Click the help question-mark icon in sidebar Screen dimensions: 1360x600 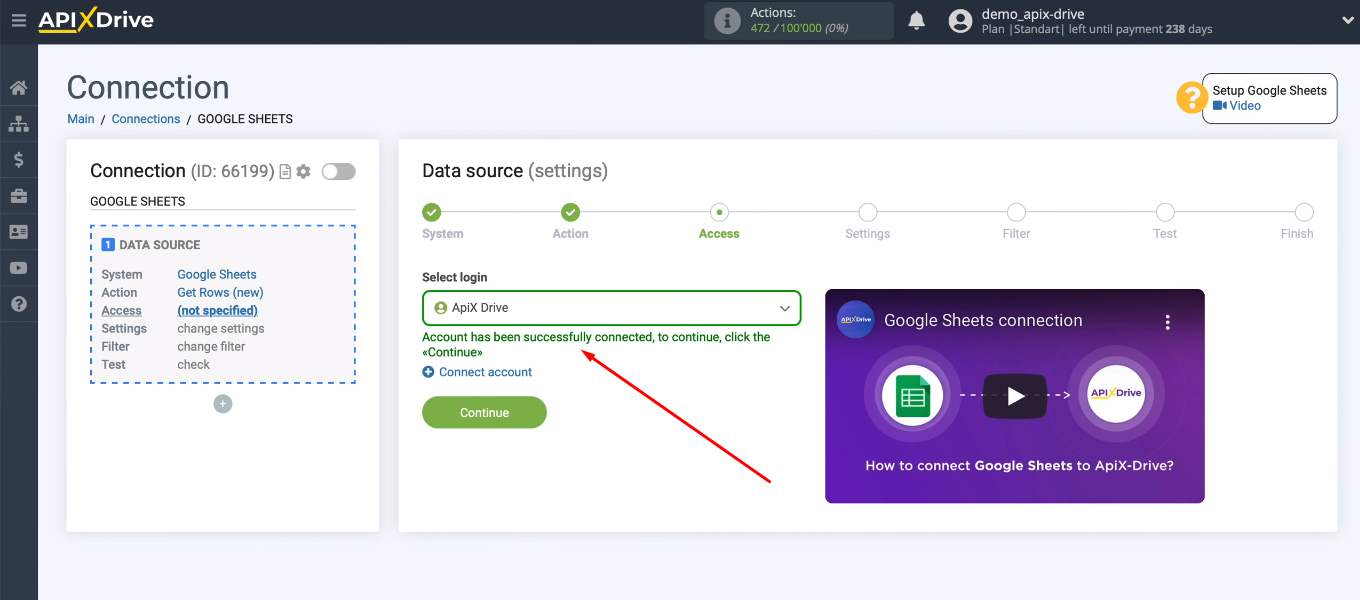(18, 303)
